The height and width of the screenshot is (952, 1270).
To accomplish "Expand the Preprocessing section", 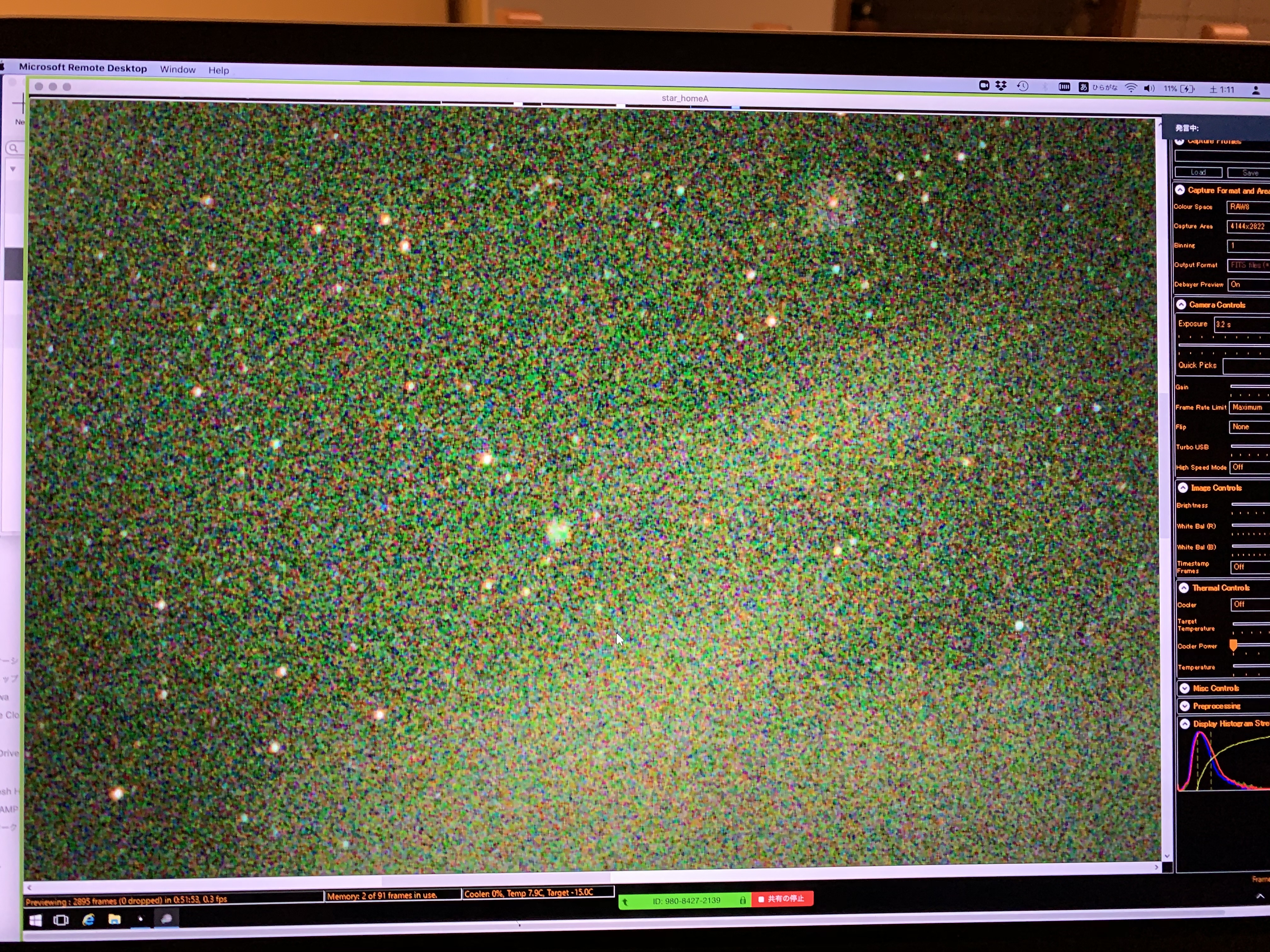I will (x=1184, y=706).
